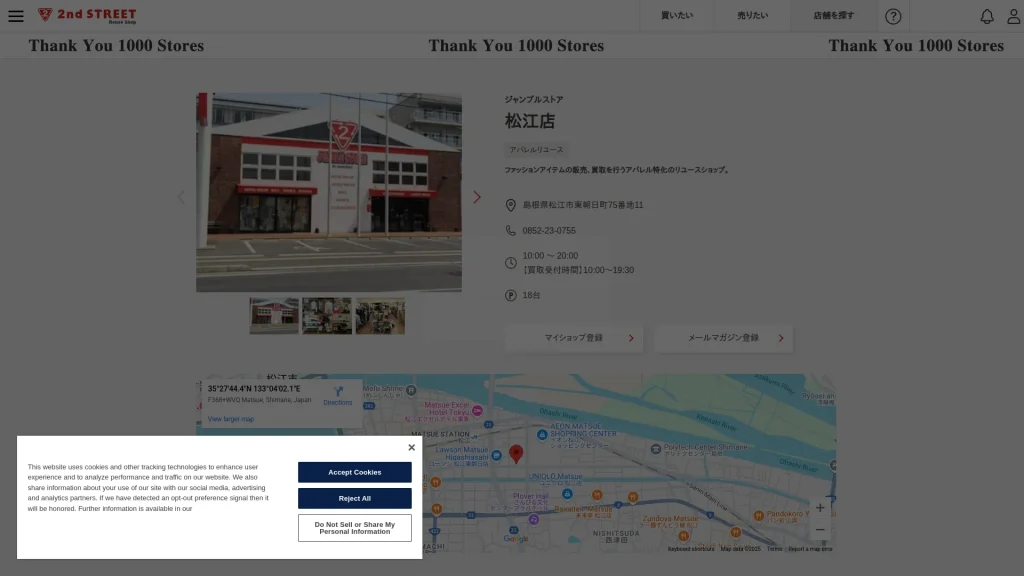Viewport: 1024px width, 576px height.
Task: Zoom out on the map
Action: (x=820, y=530)
